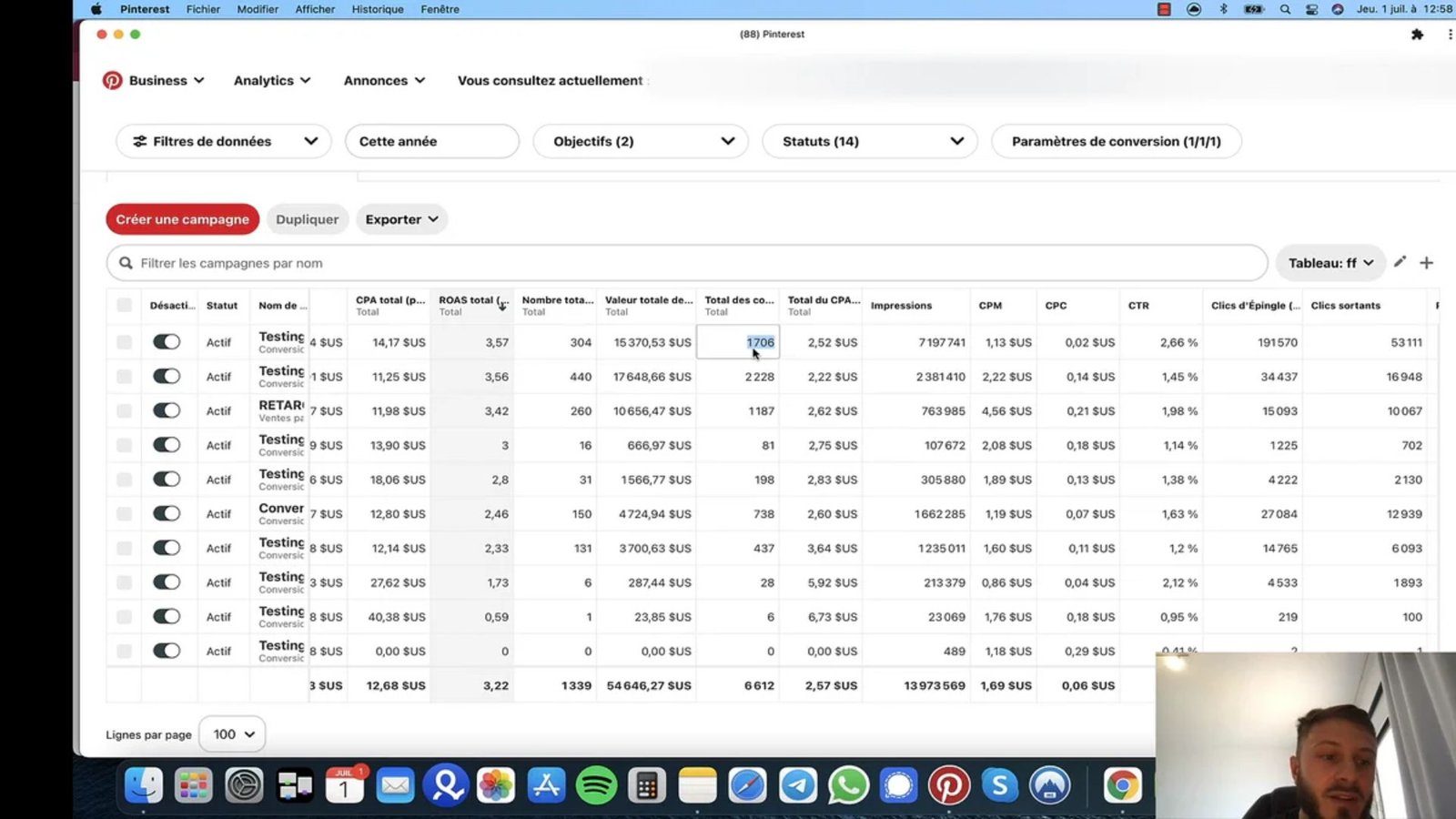The width and height of the screenshot is (1456, 819).
Task: Check the box for row with ROAS 0,59
Action: (124, 617)
